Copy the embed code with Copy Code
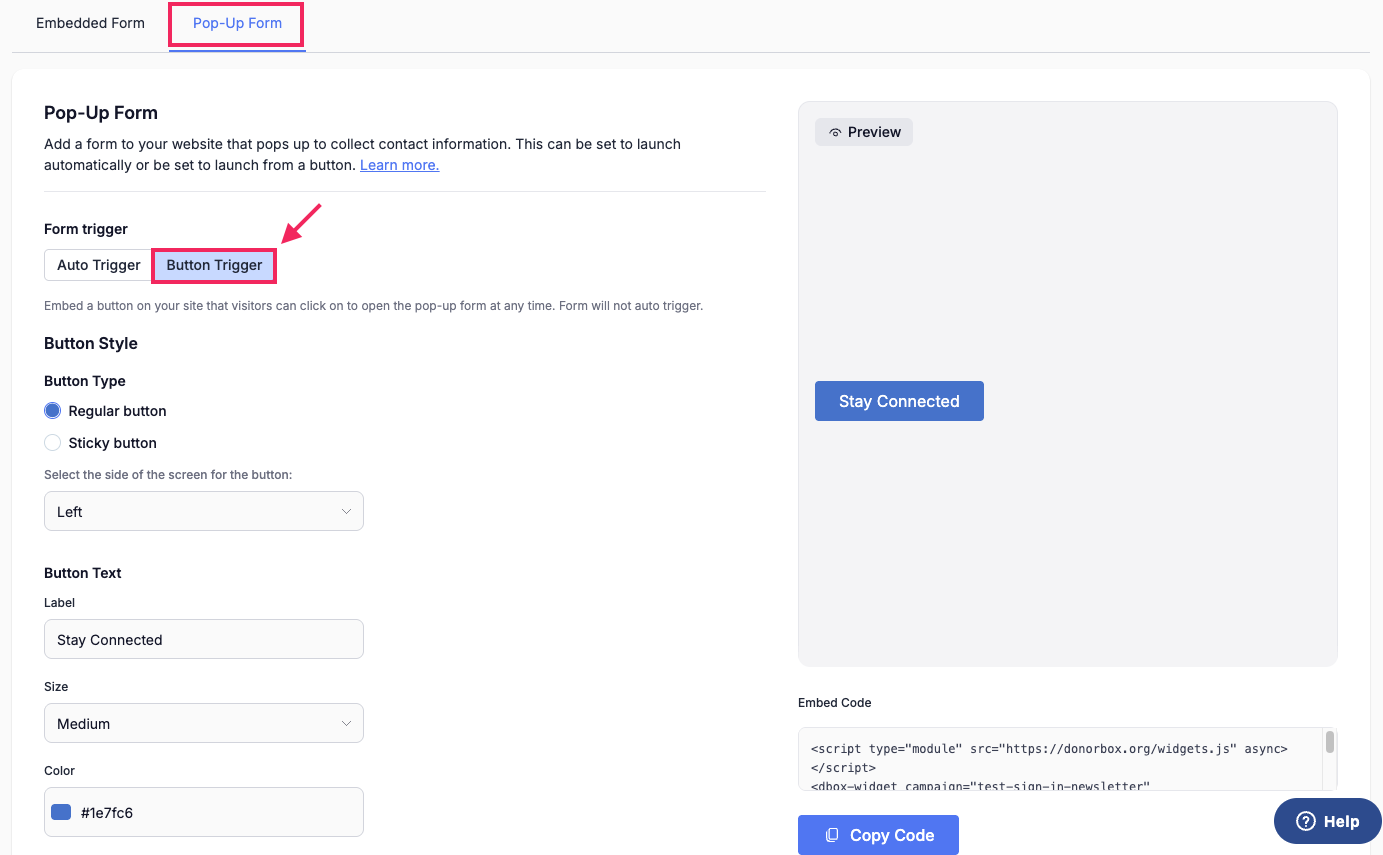1383x855 pixels. point(878,835)
